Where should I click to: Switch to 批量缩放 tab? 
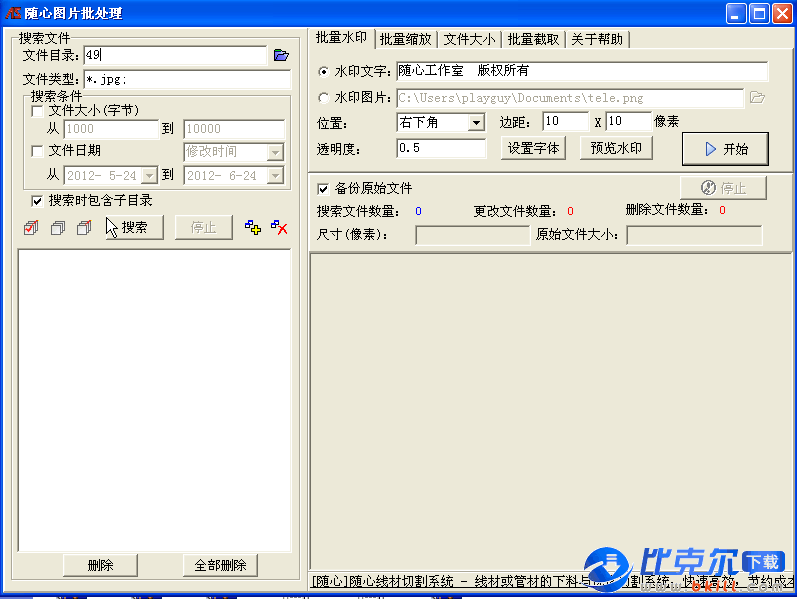point(405,39)
